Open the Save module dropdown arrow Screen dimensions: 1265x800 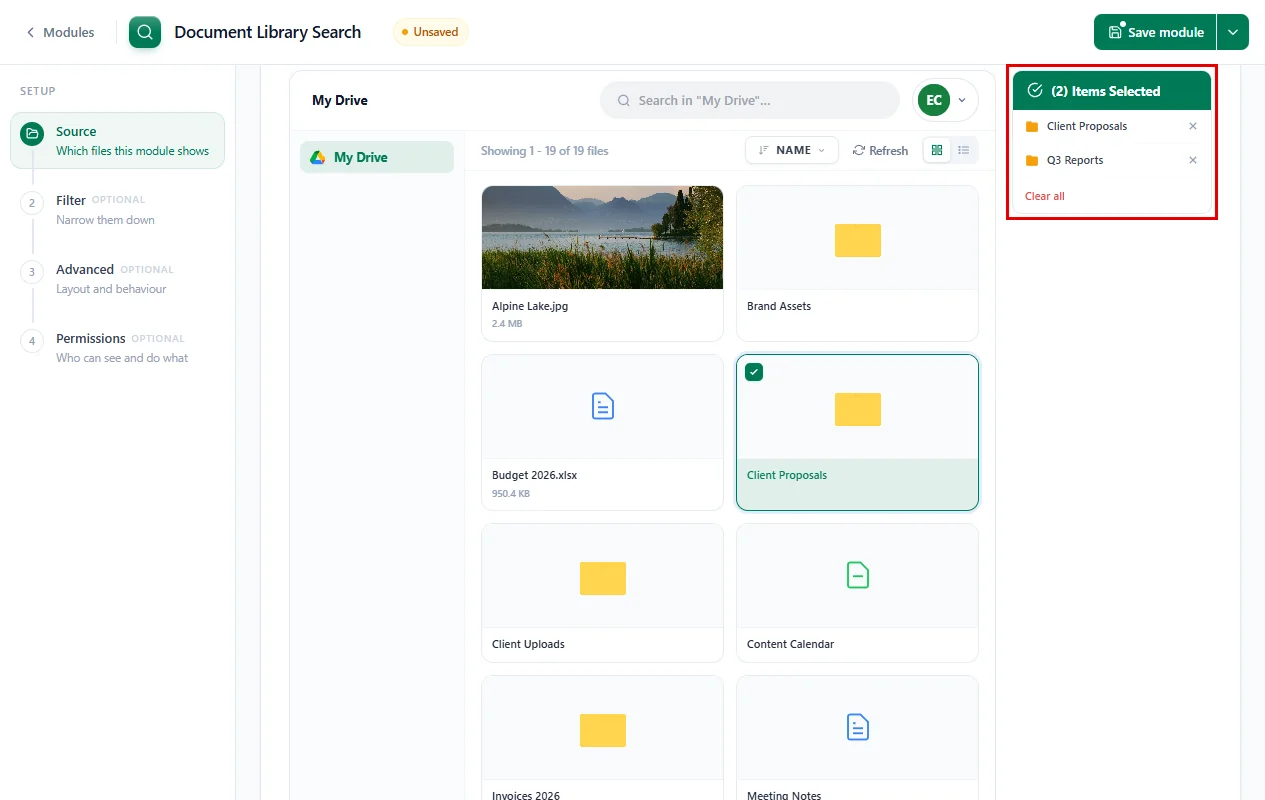[1233, 32]
